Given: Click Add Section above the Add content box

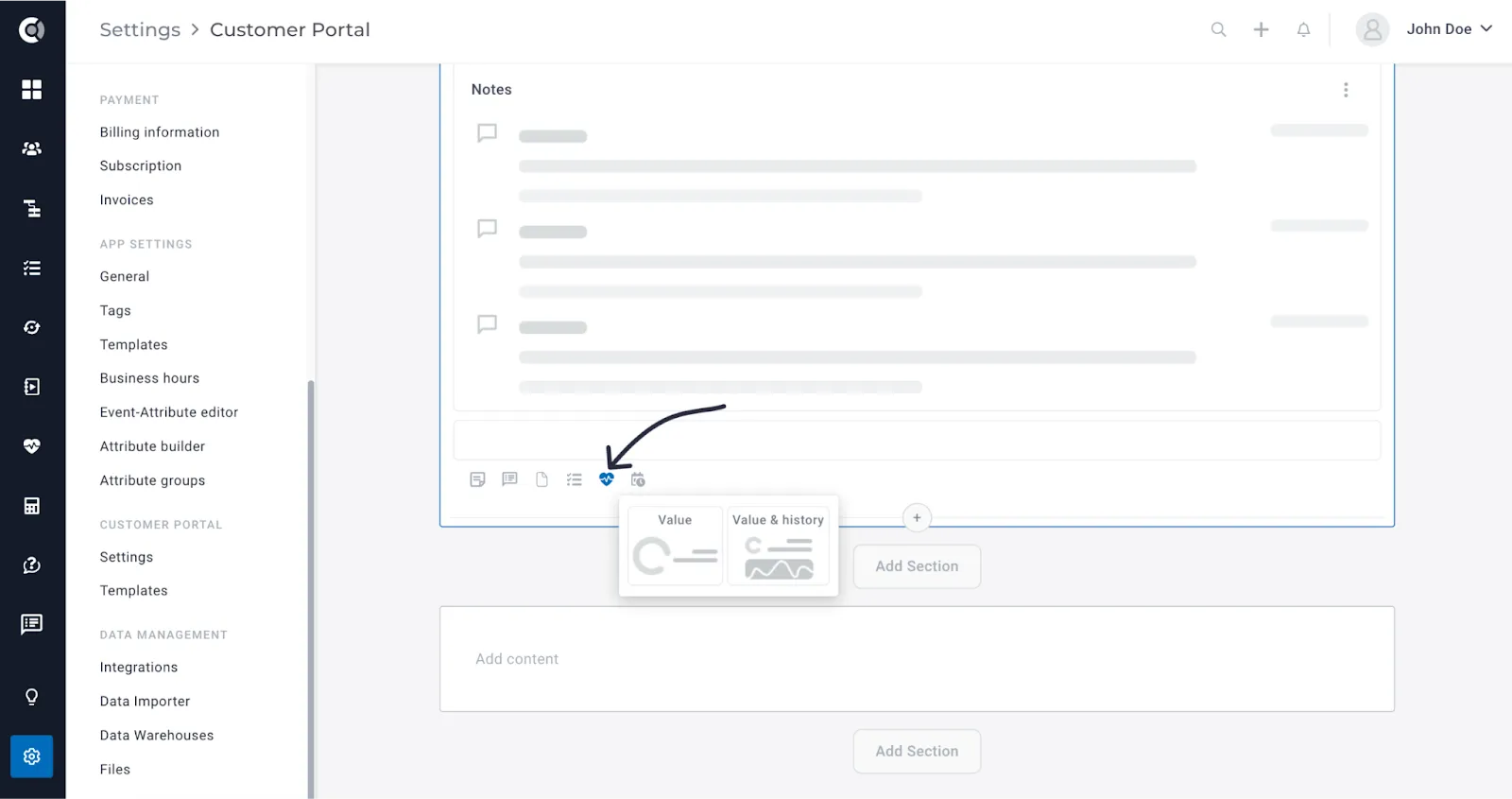Looking at the screenshot, I should (x=917, y=566).
